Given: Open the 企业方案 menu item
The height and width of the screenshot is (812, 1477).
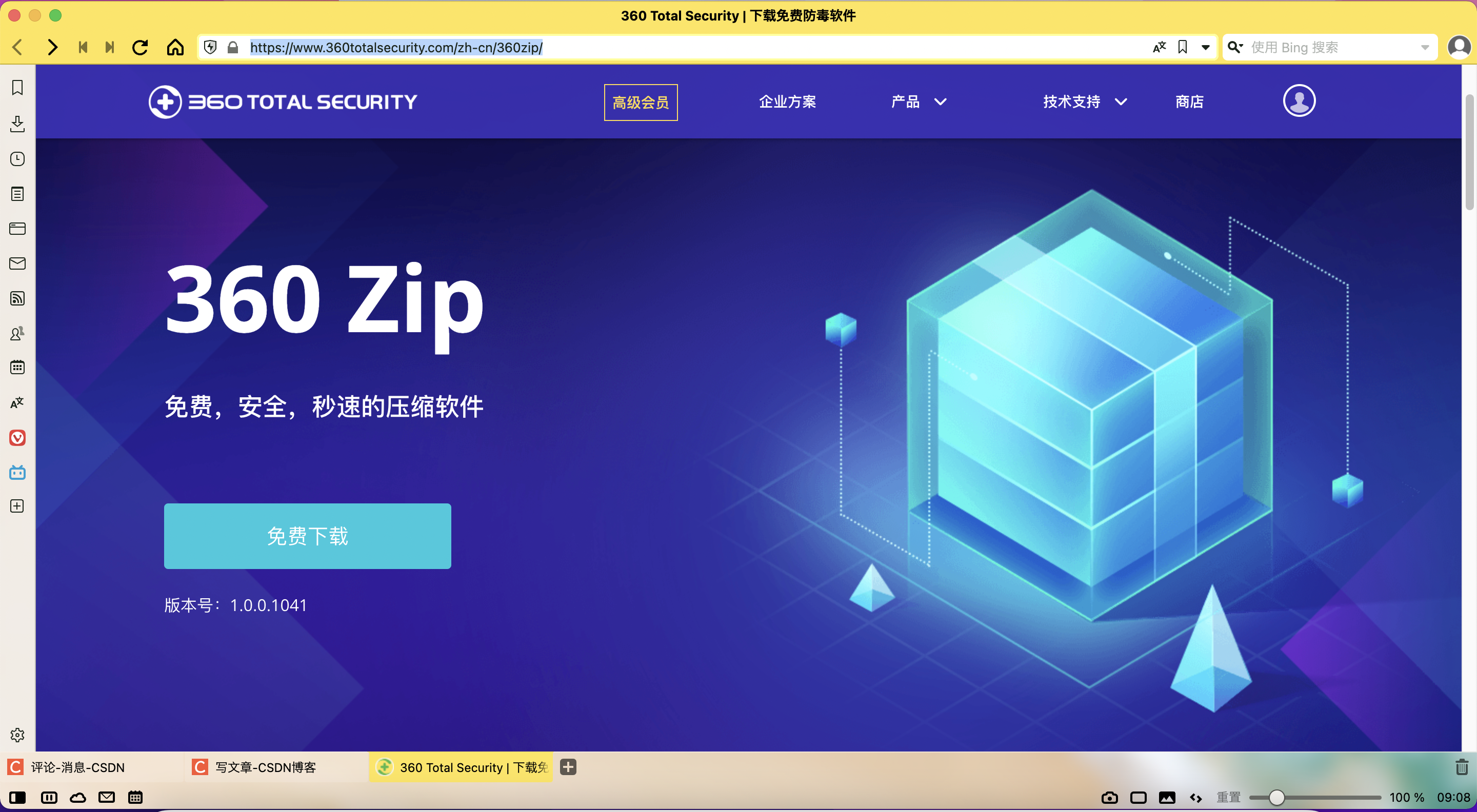Looking at the screenshot, I should [x=787, y=101].
